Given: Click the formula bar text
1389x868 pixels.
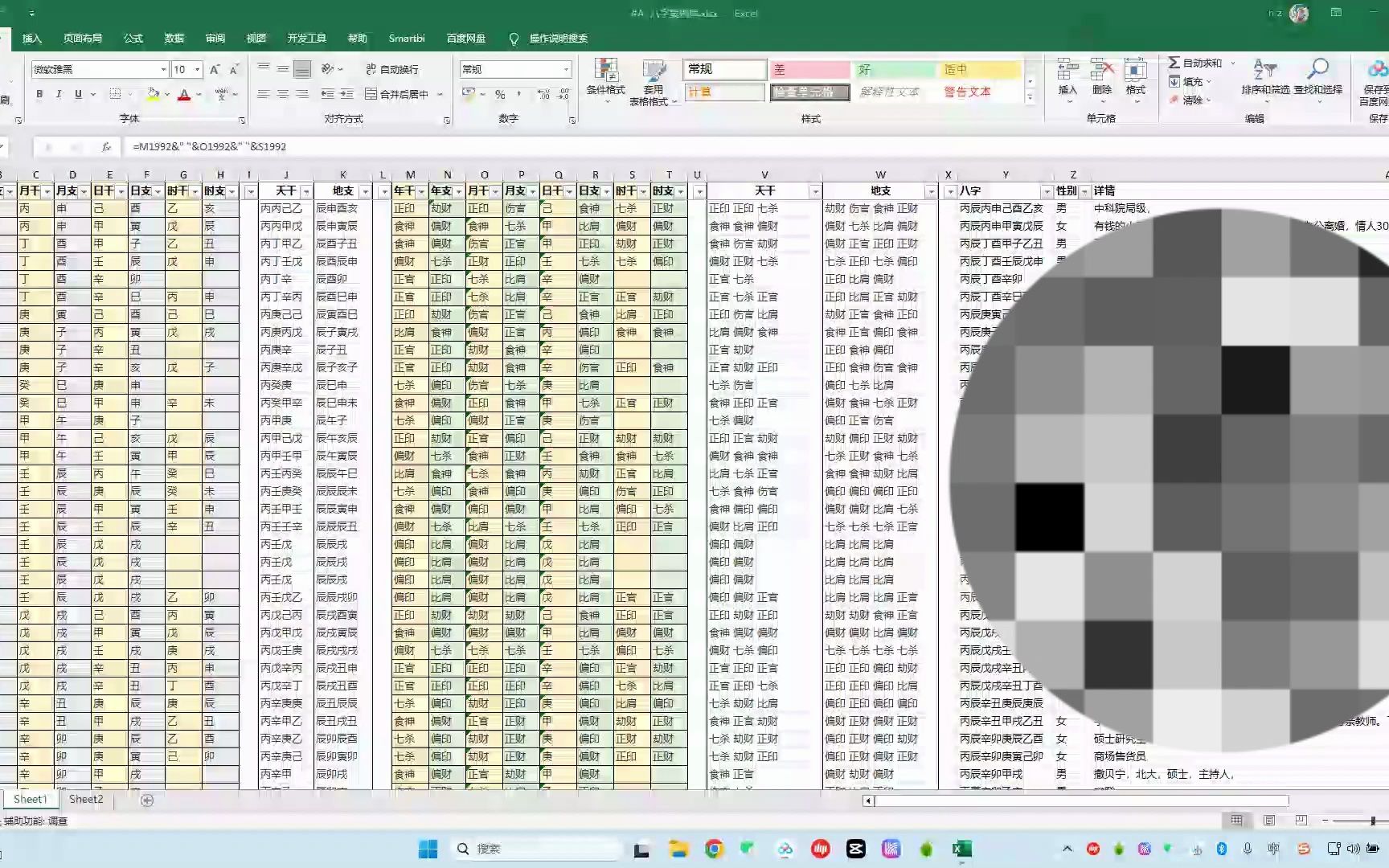Looking at the screenshot, I should (x=209, y=146).
